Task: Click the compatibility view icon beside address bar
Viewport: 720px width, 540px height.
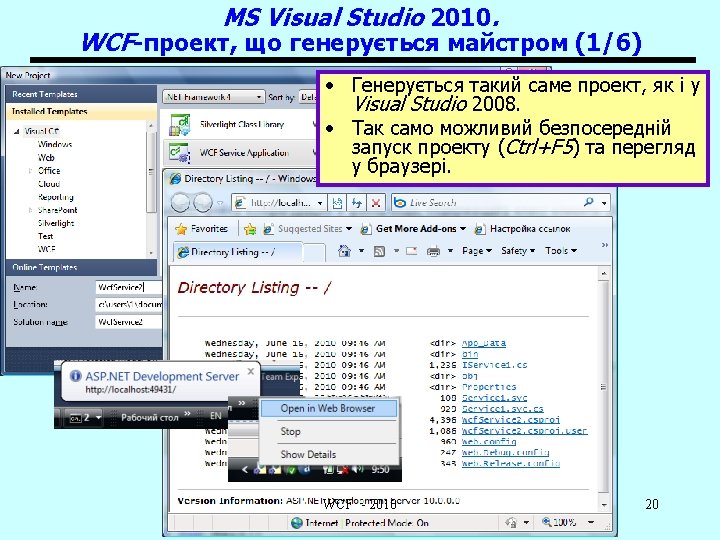Action: click(338, 202)
